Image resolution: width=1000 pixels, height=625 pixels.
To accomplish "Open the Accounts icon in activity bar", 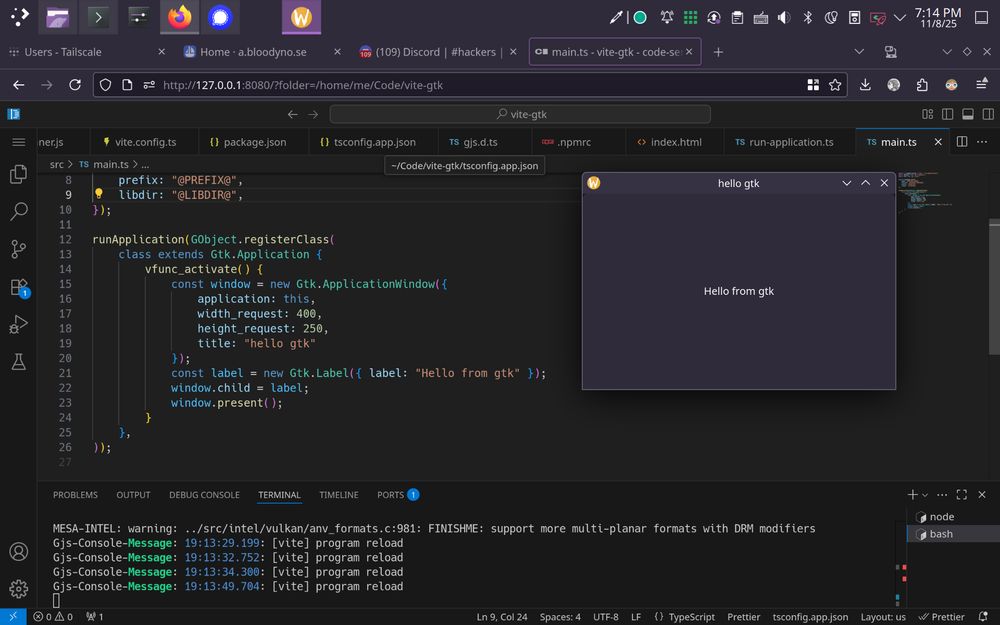I will [x=17, y=551].
